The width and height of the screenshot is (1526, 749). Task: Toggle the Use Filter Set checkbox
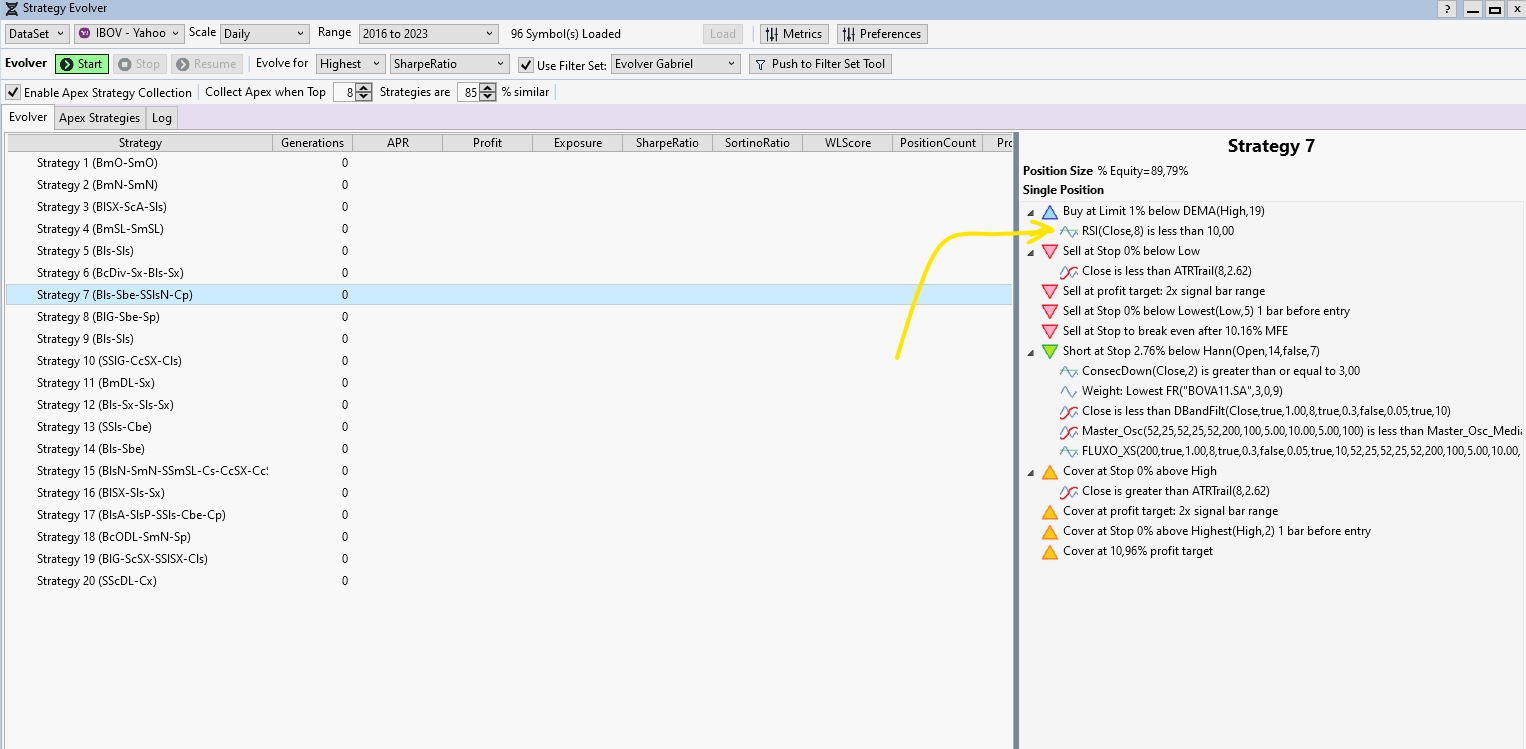tap(526, 65)
